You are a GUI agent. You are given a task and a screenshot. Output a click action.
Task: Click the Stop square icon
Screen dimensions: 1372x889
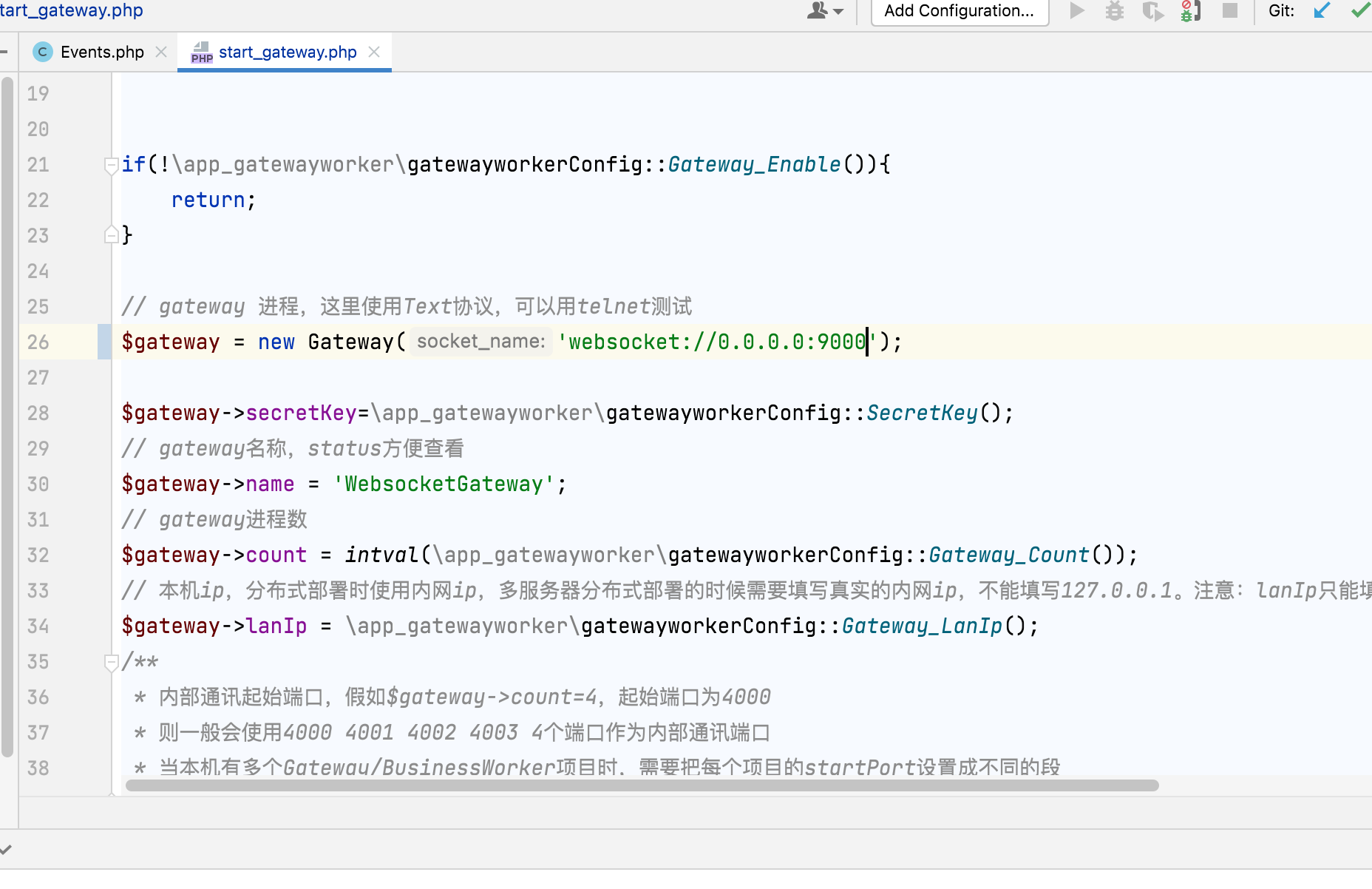click(1230, 11)
